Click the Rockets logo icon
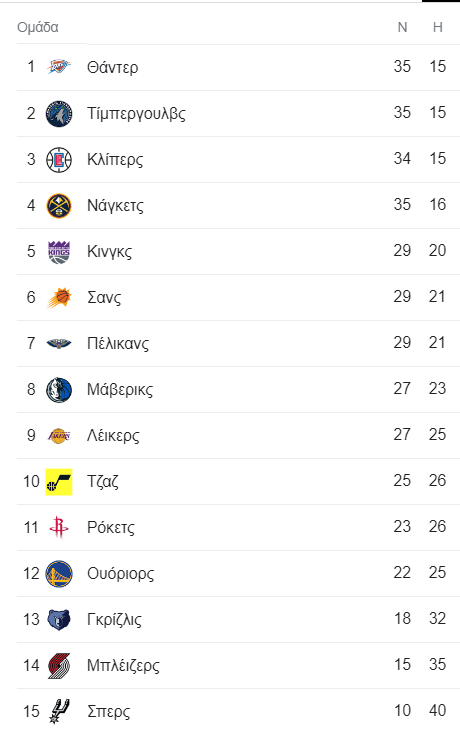Image resolution: width=460 pixels, height=743 pixels. tap(59, 527)
